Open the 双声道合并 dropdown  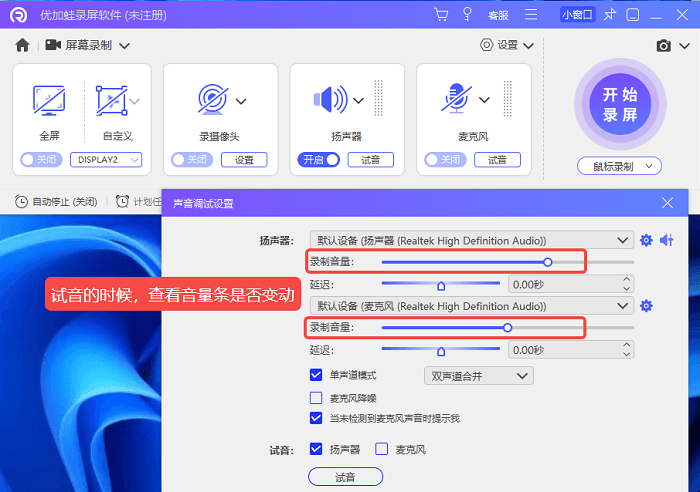point(479,376)
